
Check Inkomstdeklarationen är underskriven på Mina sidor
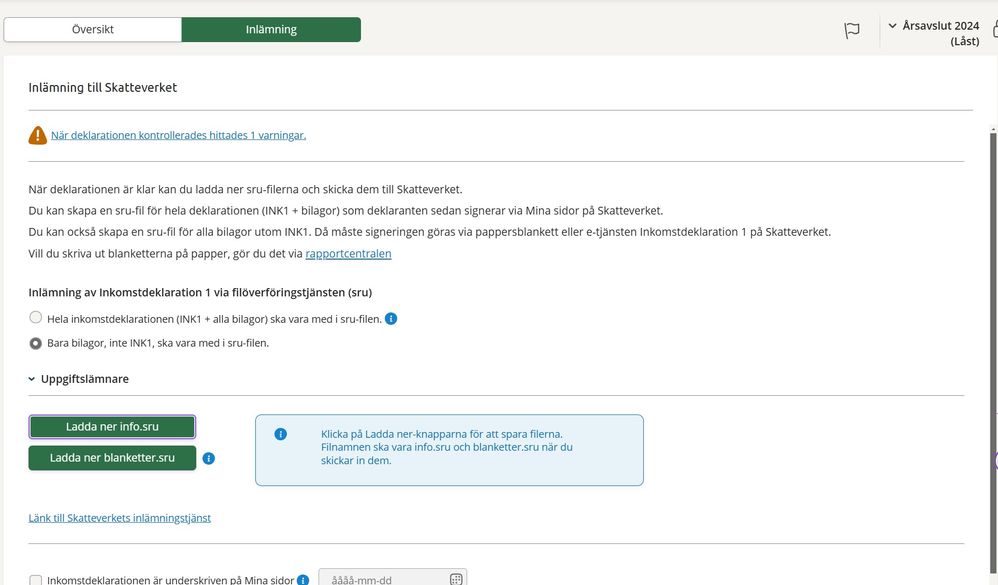(36, 580)
